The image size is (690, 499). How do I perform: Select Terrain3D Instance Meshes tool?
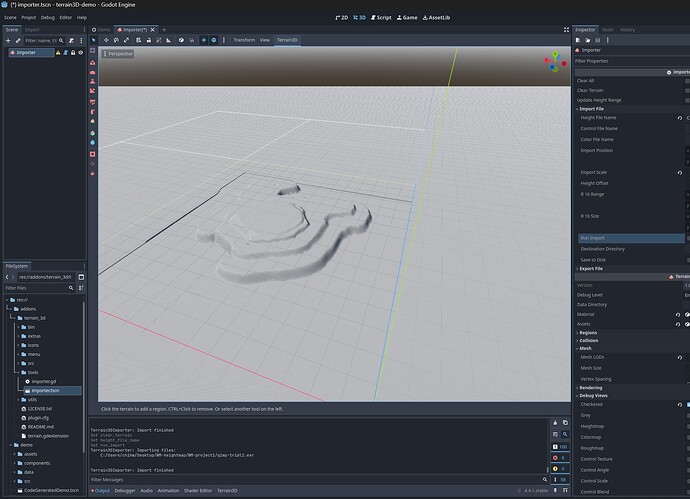click(92, 173)
